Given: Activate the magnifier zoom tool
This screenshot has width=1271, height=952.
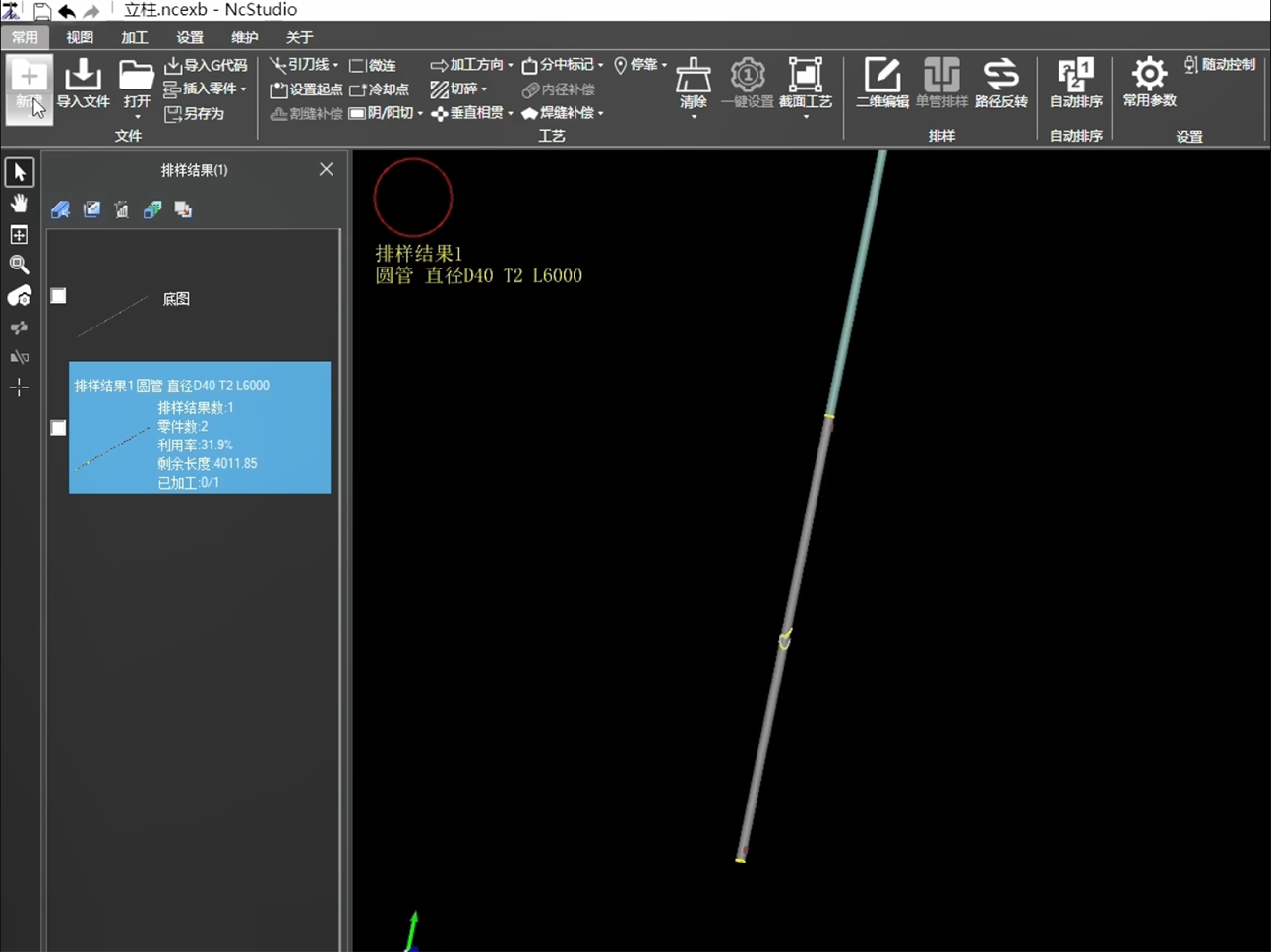Looking at the screenshot, I should click(x=19, y=265).
